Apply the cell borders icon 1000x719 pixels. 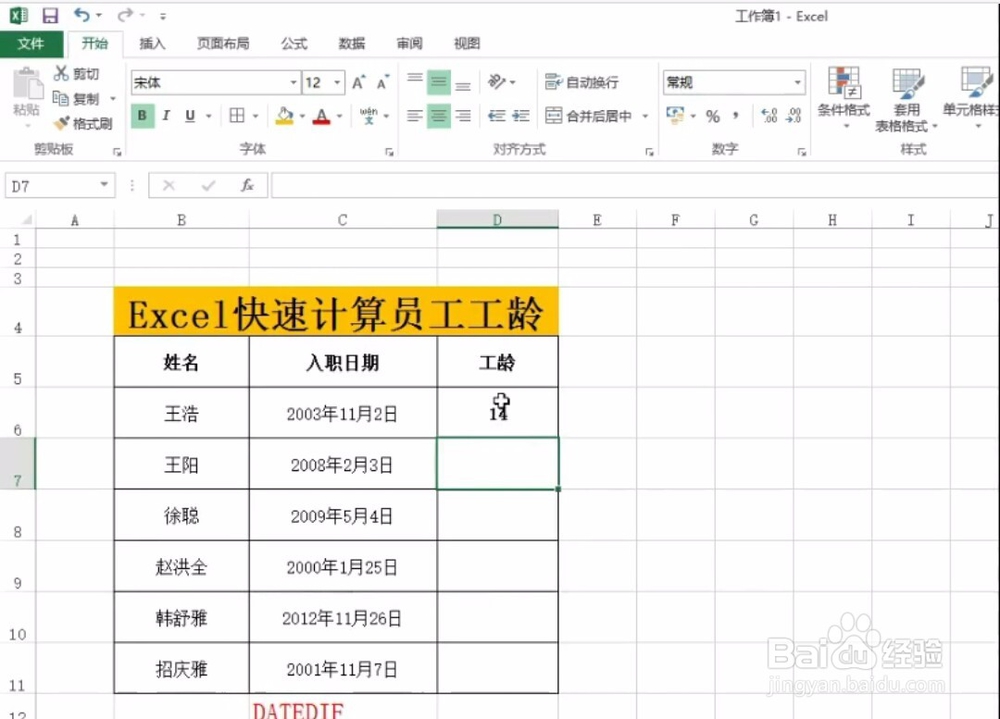[237, 115]
